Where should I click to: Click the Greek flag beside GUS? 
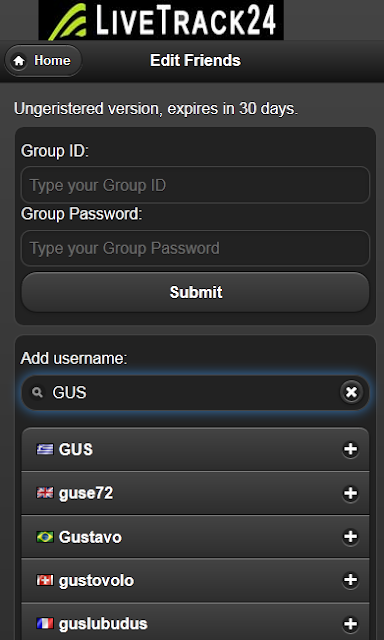[45, 449]
